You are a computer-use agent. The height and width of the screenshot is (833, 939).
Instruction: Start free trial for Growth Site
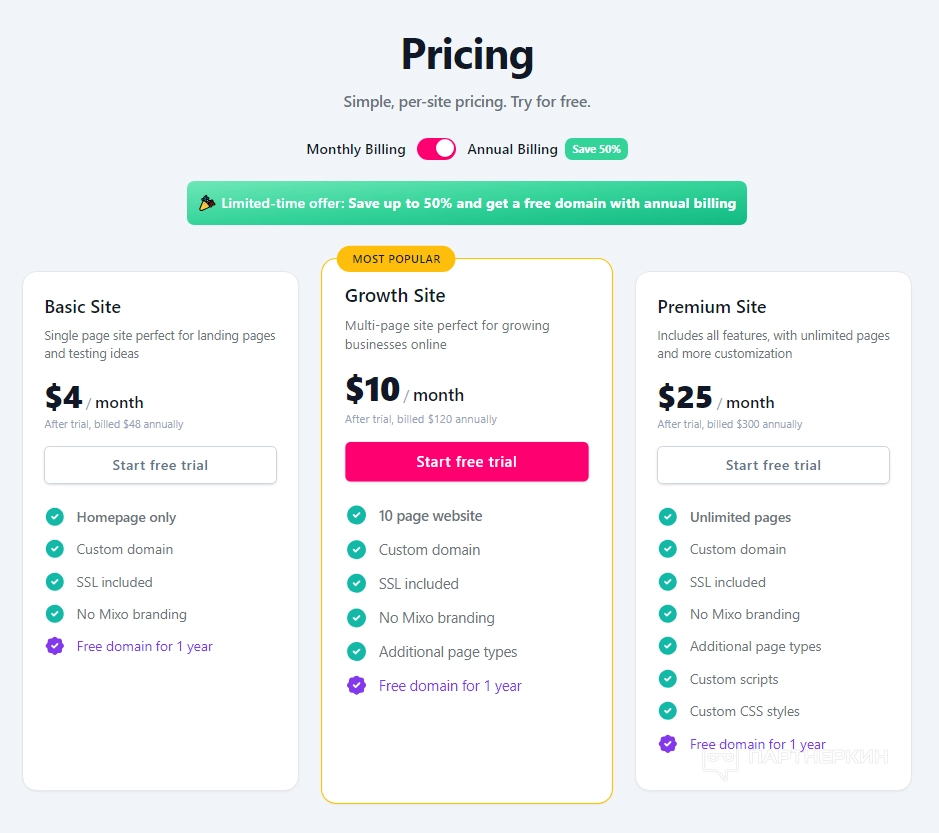[x=467, y=462]
